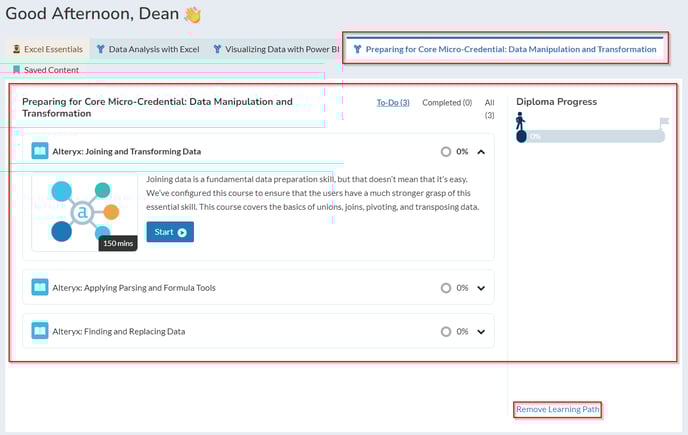Expand the Finding and Replacing Data course
This screenshot has height=435, width=688.
pos(481,332)
